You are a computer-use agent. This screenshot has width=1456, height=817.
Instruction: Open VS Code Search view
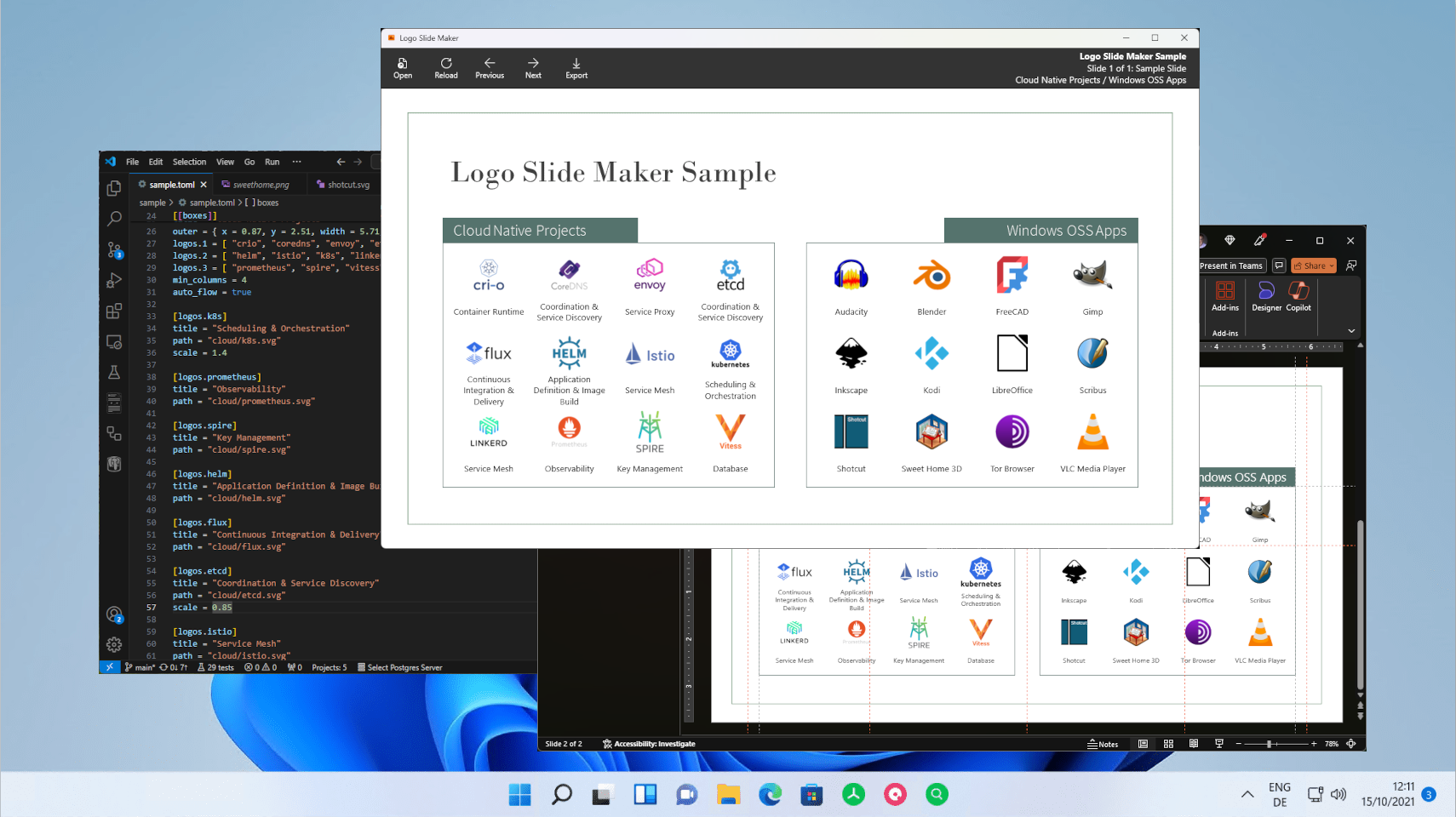[114, 219]
